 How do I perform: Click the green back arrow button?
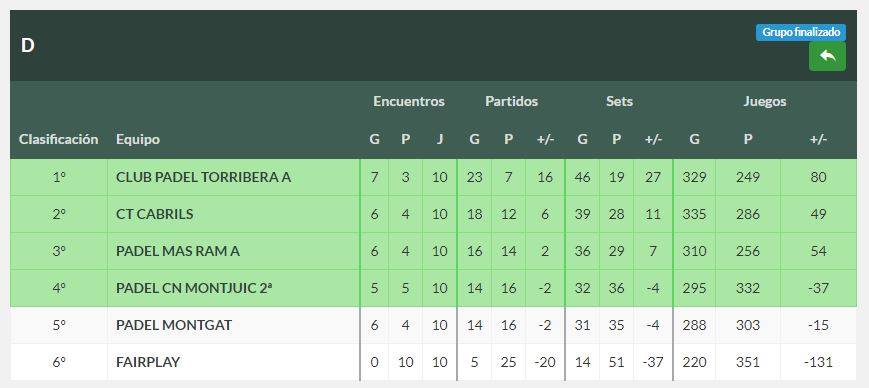(x=827, y=57)
